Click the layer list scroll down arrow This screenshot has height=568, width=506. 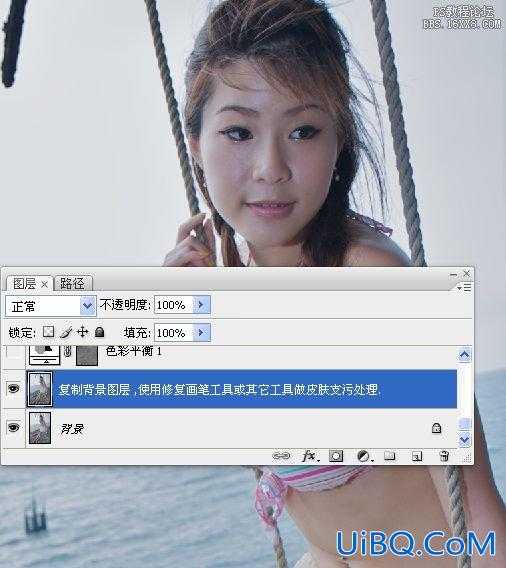tap(464, 440)
